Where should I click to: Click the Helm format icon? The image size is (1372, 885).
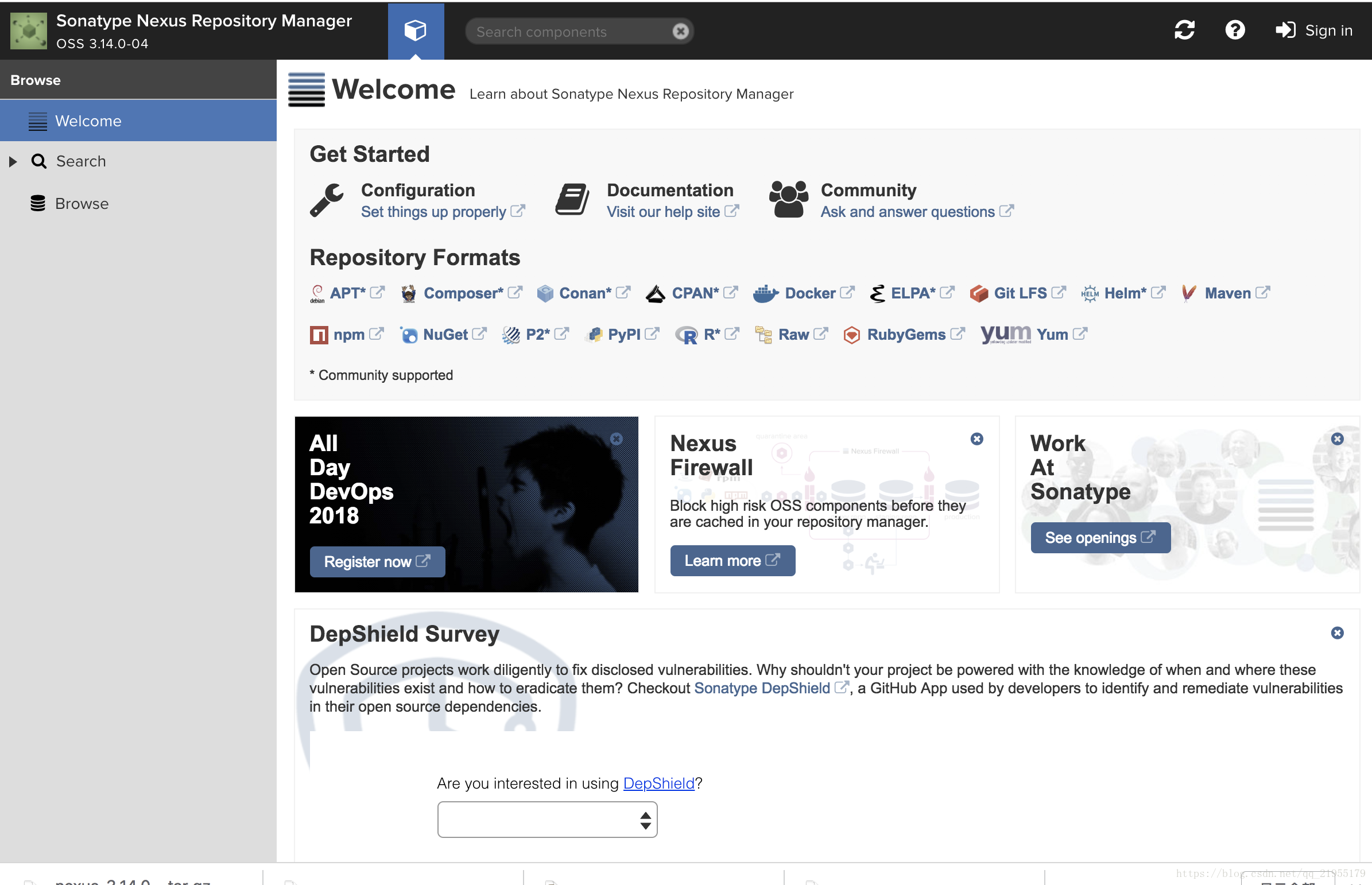(1089, 294)
